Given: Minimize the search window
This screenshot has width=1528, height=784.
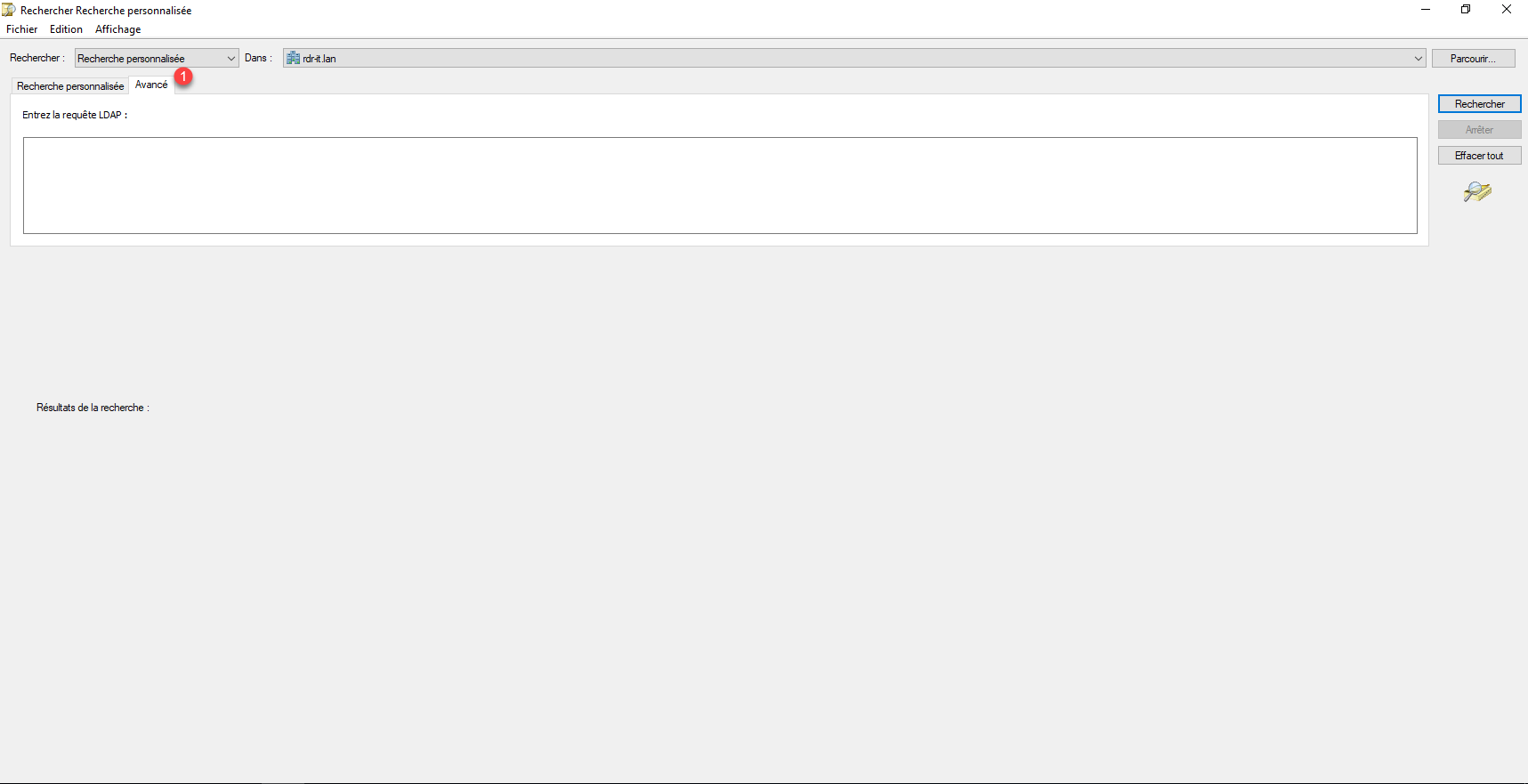Looking at the screenshot, I should point(1425,10).
